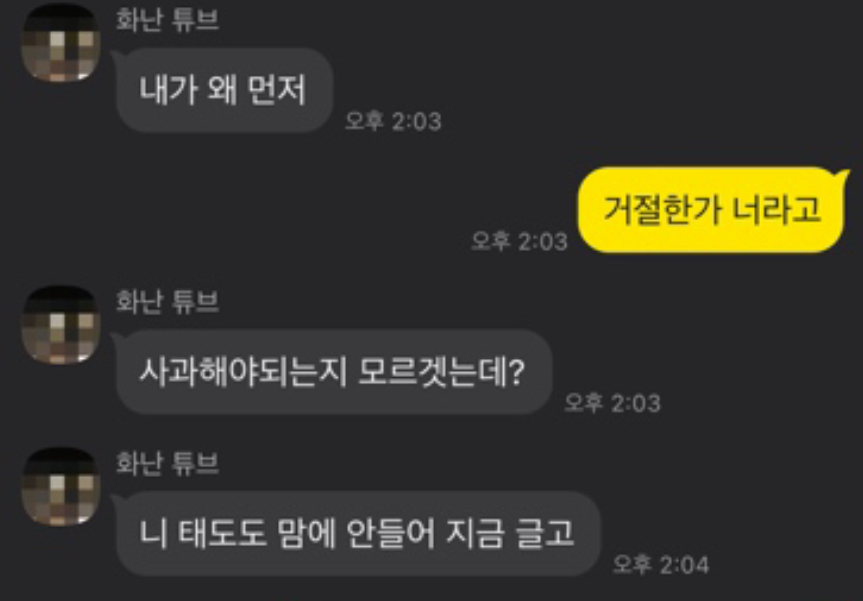Viewport: 863px width, 601px height.
Task: Tap the question mark ending '모르겠는데?' message
Action: (516, 373)
